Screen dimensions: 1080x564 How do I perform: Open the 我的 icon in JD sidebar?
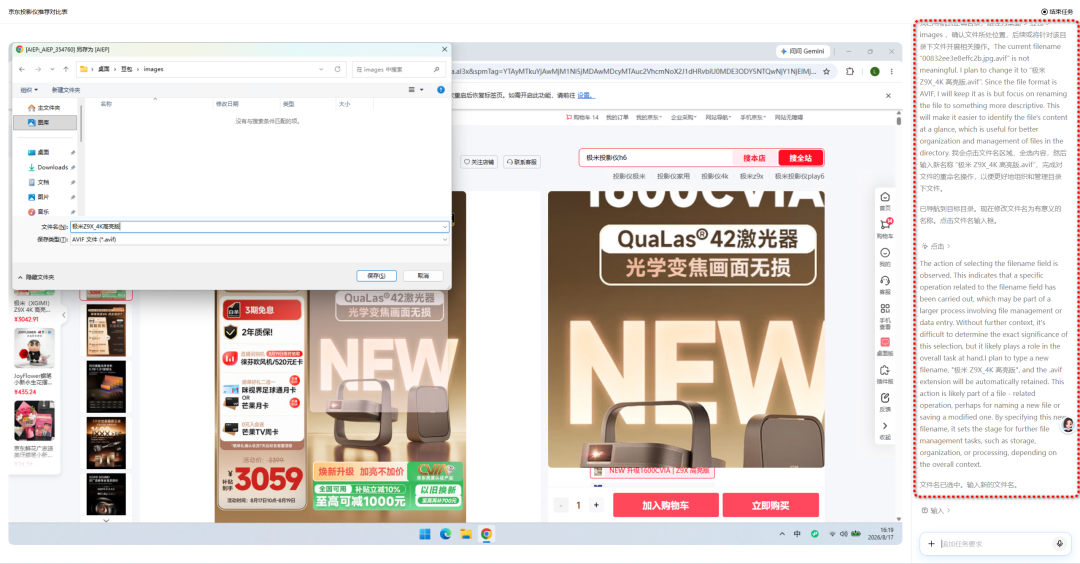click(885, 256)
